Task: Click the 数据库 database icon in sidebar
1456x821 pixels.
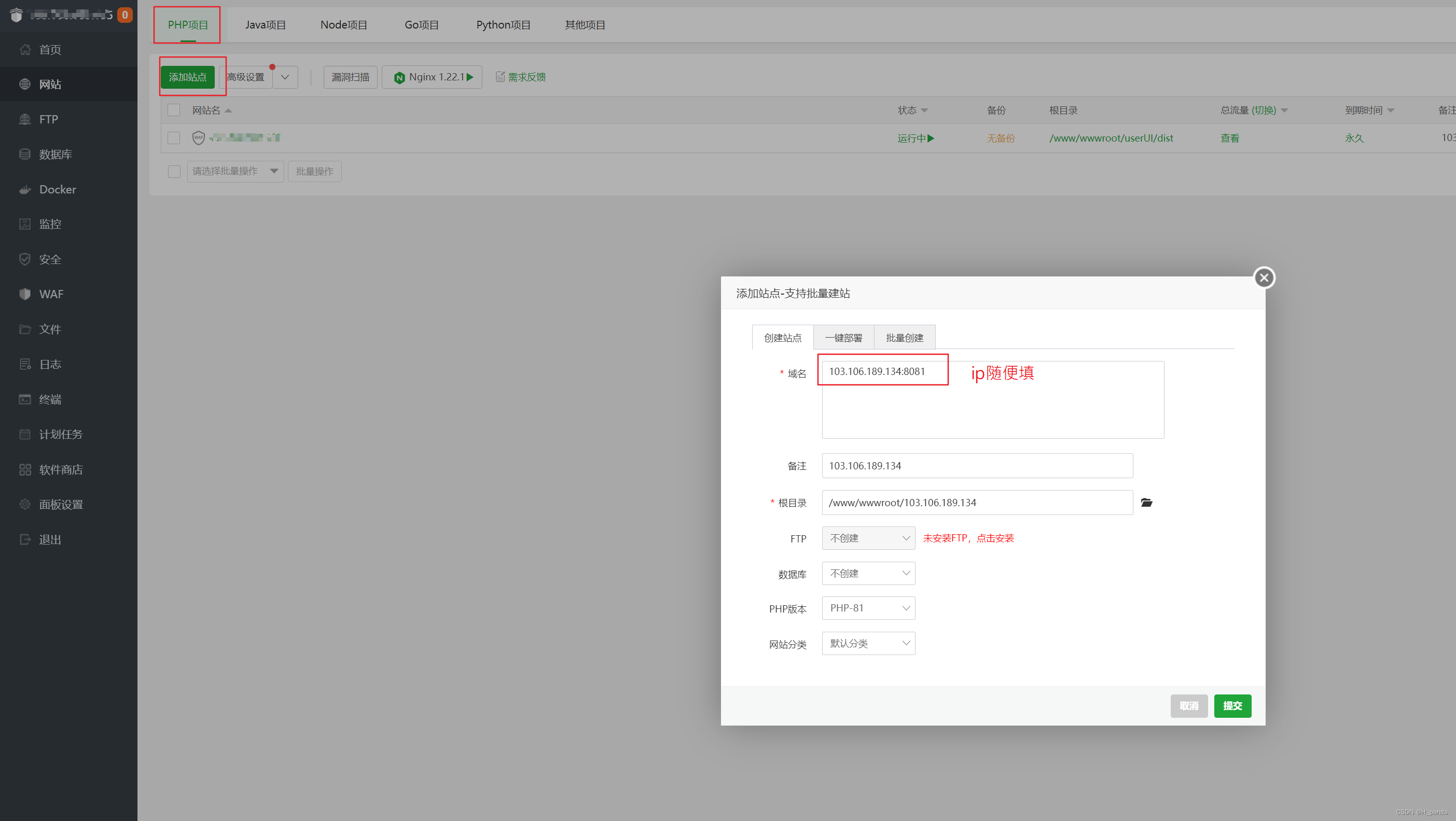Action: (24, 154)
